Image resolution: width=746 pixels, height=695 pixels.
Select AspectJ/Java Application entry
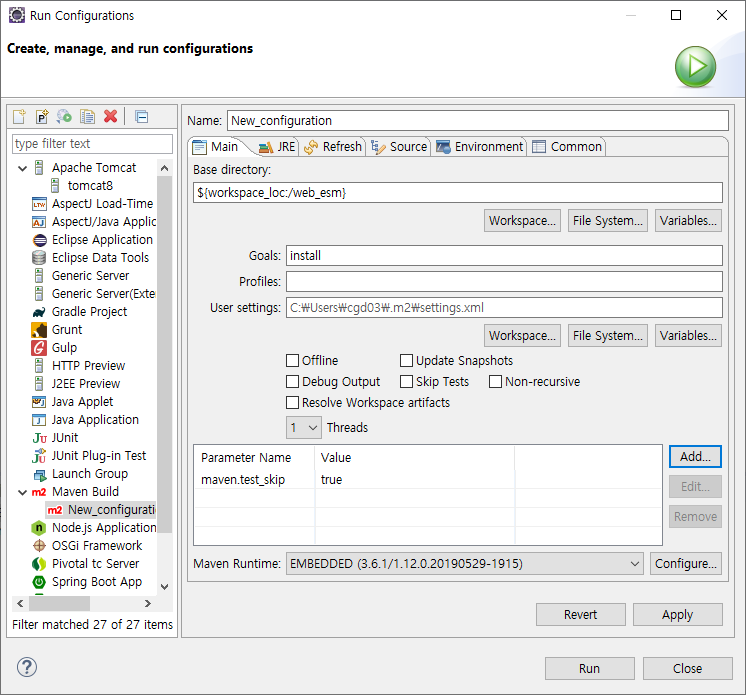104,222
